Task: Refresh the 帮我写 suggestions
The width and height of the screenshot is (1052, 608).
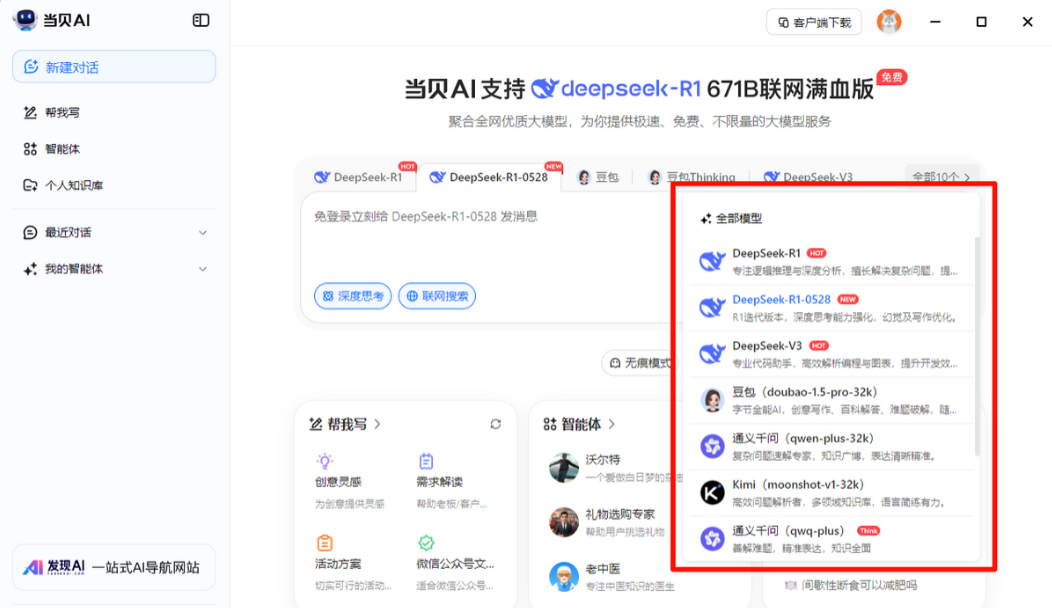Action: (x=495, y=424)
